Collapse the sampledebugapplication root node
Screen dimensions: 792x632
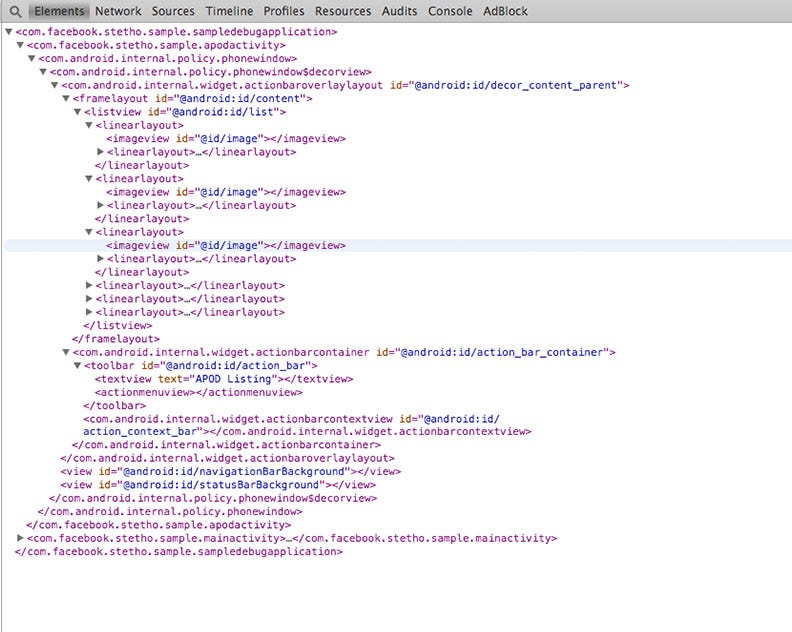(9, 32)
